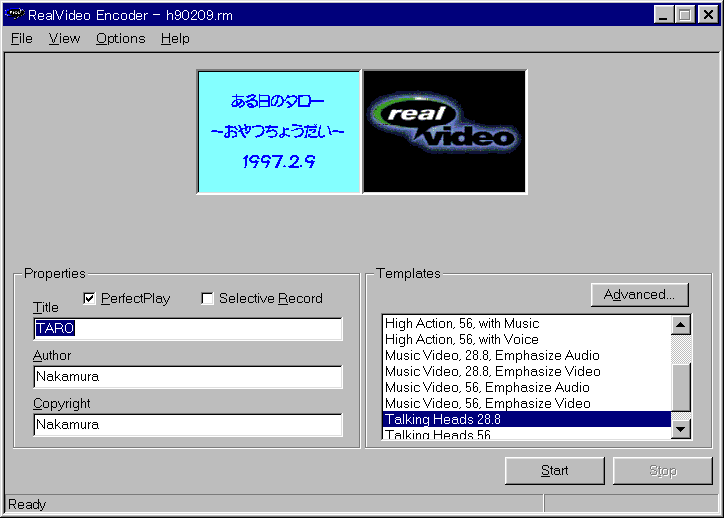724x518 pixels.
Task: Click the templates list scroll up arrow
Action: (681, 325)
